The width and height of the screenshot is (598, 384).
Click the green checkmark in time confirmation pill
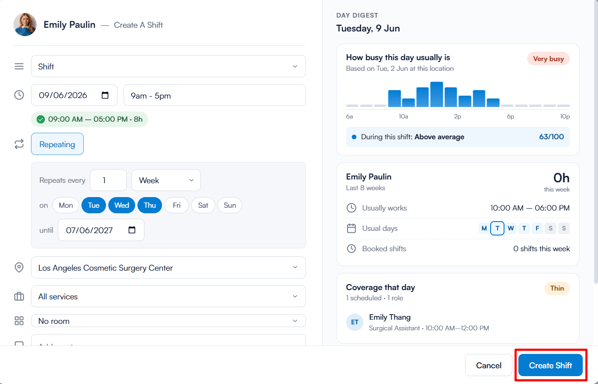(41, 119)
